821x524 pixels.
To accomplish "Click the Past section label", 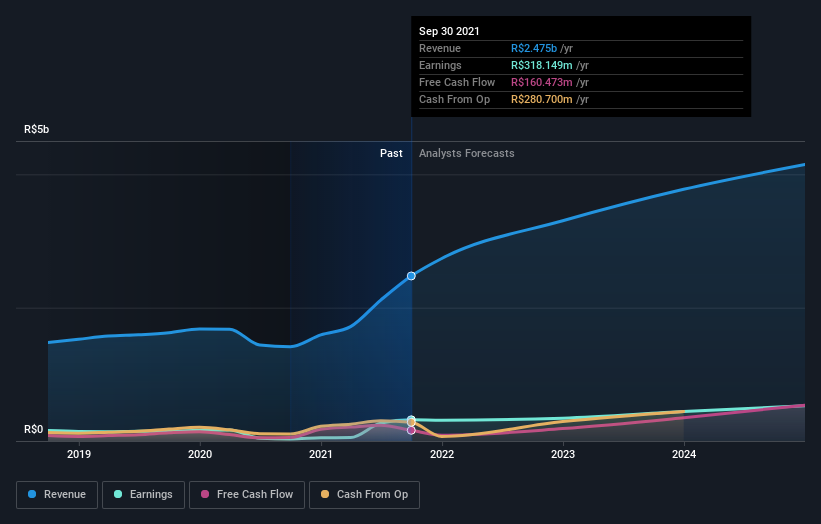I will coord(391,153).
